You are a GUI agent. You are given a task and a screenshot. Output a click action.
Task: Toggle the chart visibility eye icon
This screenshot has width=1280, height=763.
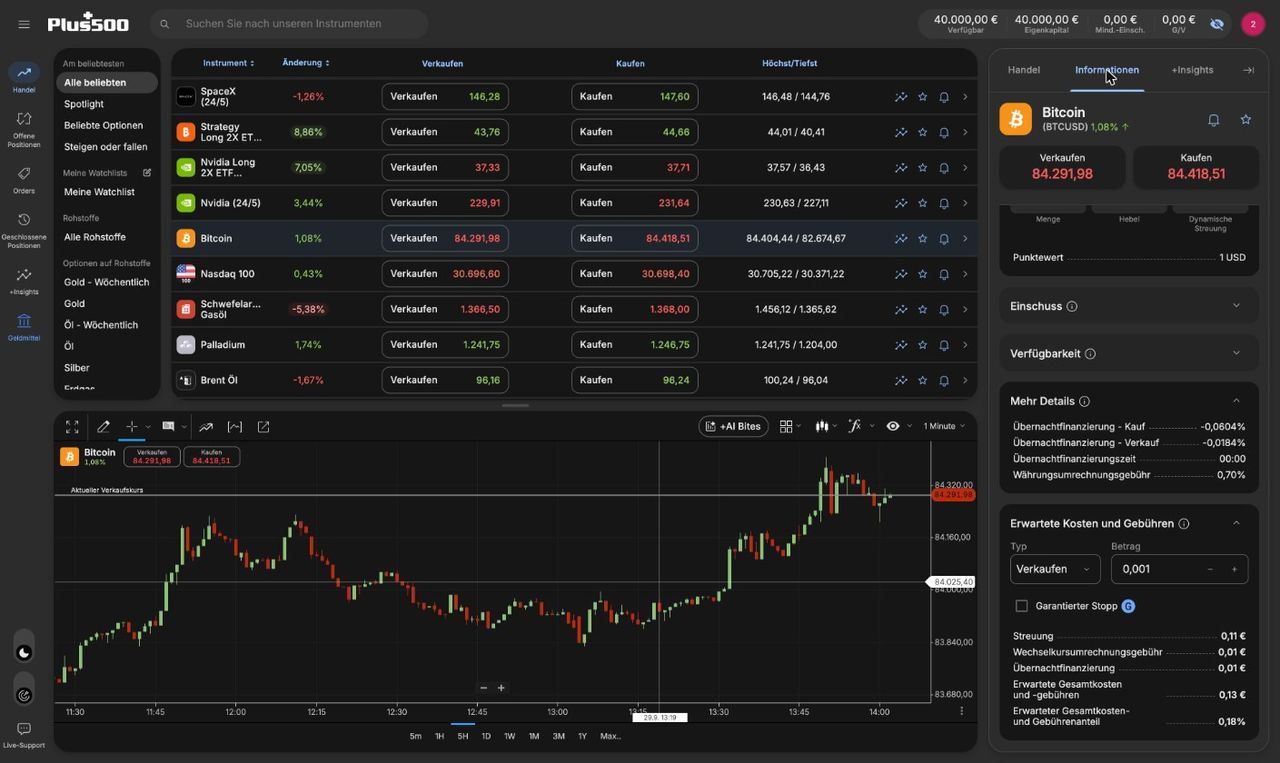(x=893, y=426)
